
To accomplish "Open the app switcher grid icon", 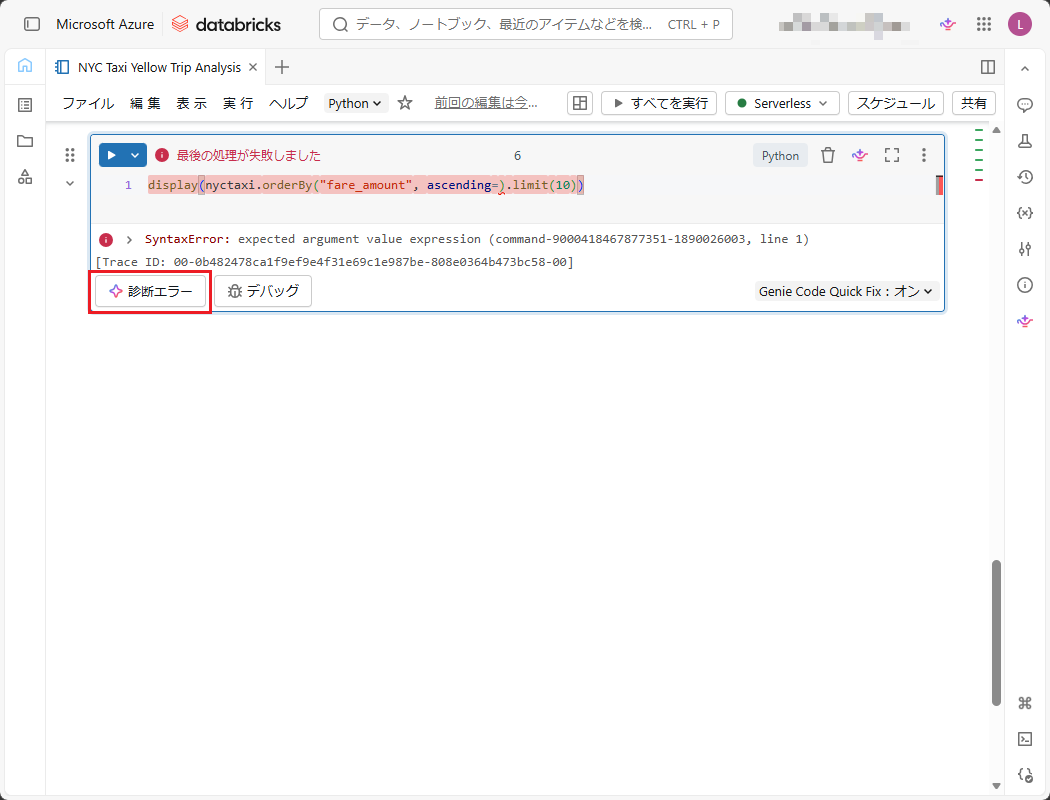I will [984, 24].
